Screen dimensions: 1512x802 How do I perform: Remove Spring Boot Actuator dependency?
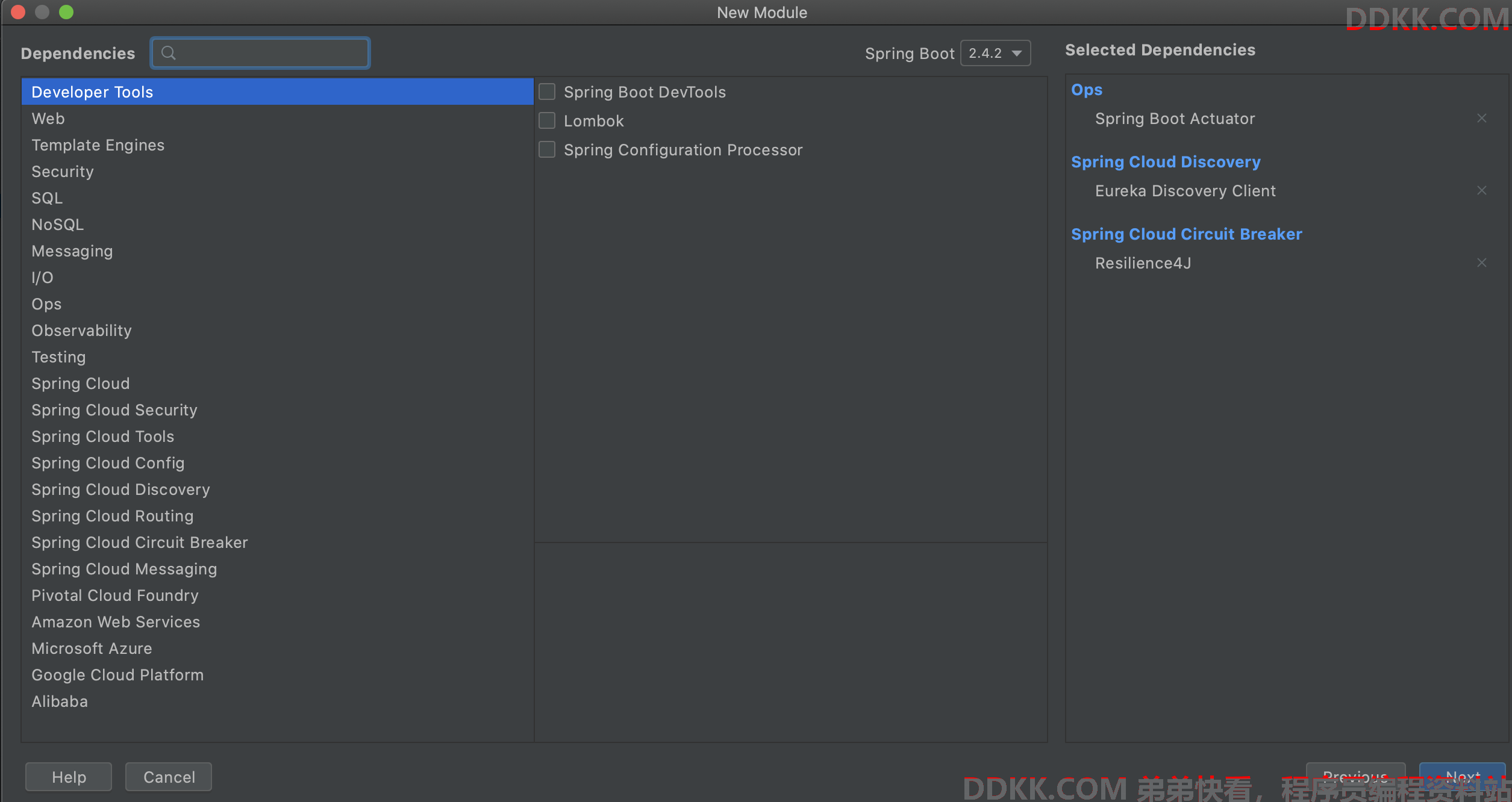coord(1482,118)
